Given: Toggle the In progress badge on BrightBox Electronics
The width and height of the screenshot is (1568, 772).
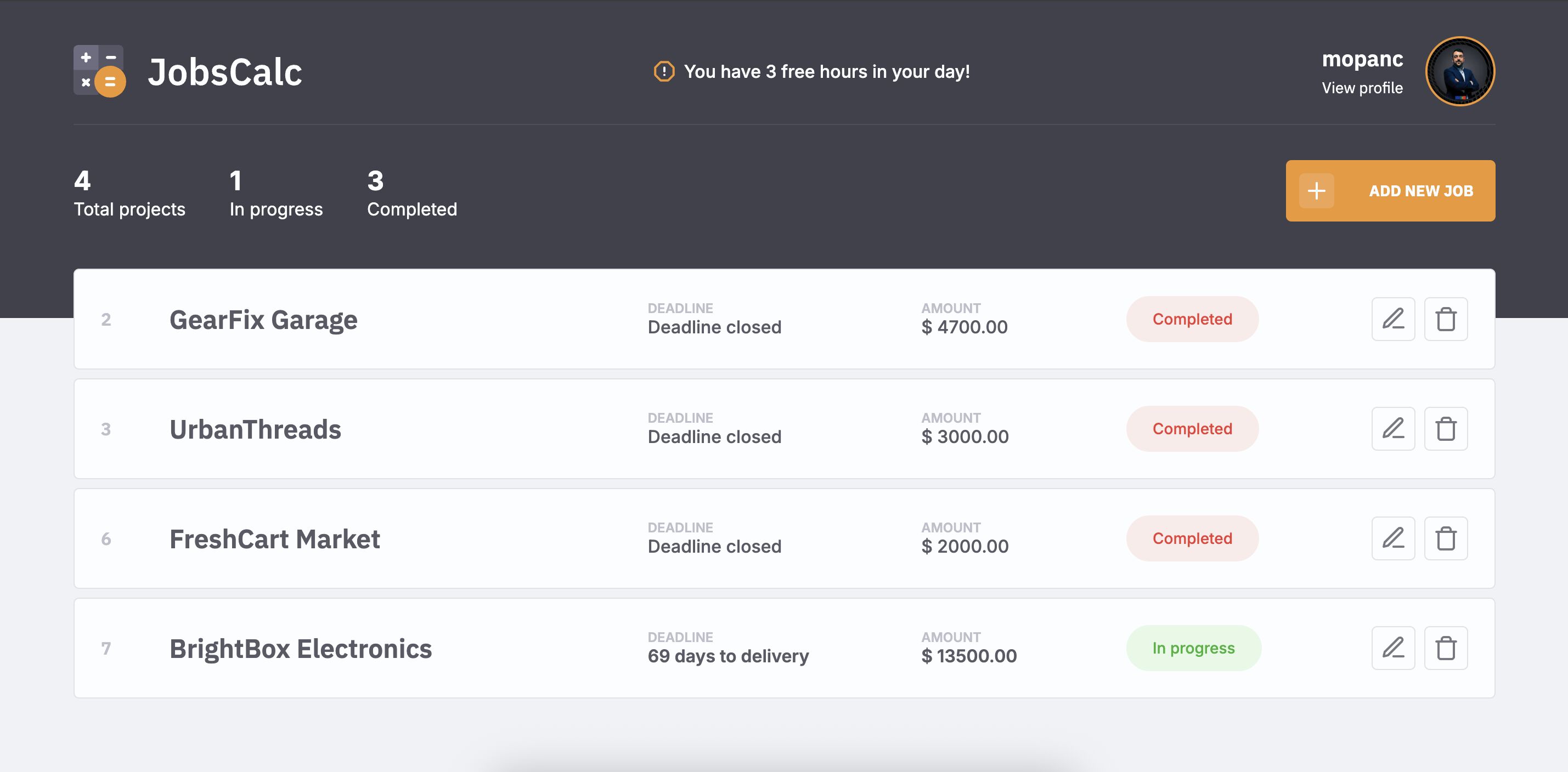Looking at the screenshot, I should point(1193,648).
